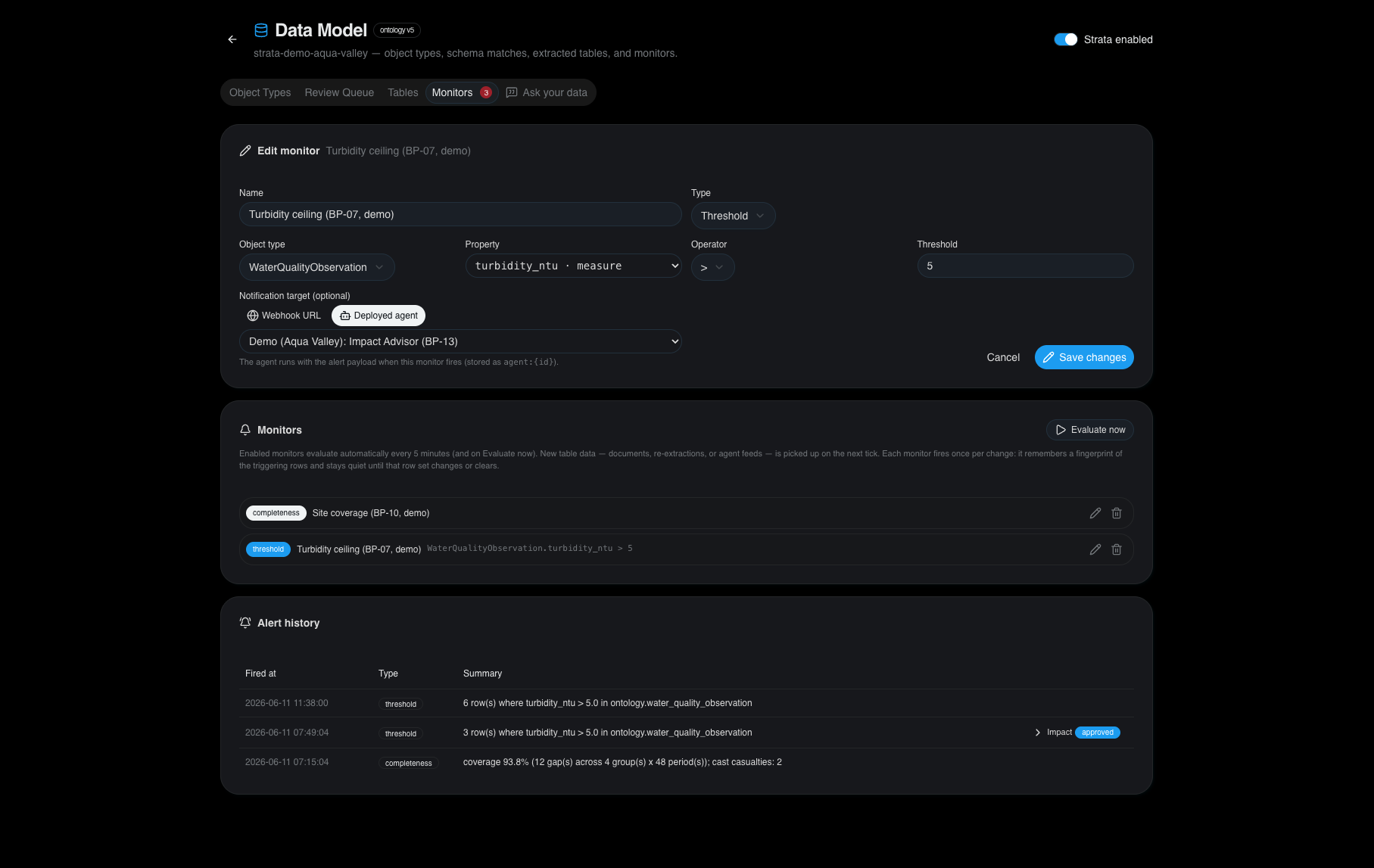Image resolution: width=1374 pixels, height=868 pixels.
Task: Click the ontology v5 badge
Action: (397, 30)
